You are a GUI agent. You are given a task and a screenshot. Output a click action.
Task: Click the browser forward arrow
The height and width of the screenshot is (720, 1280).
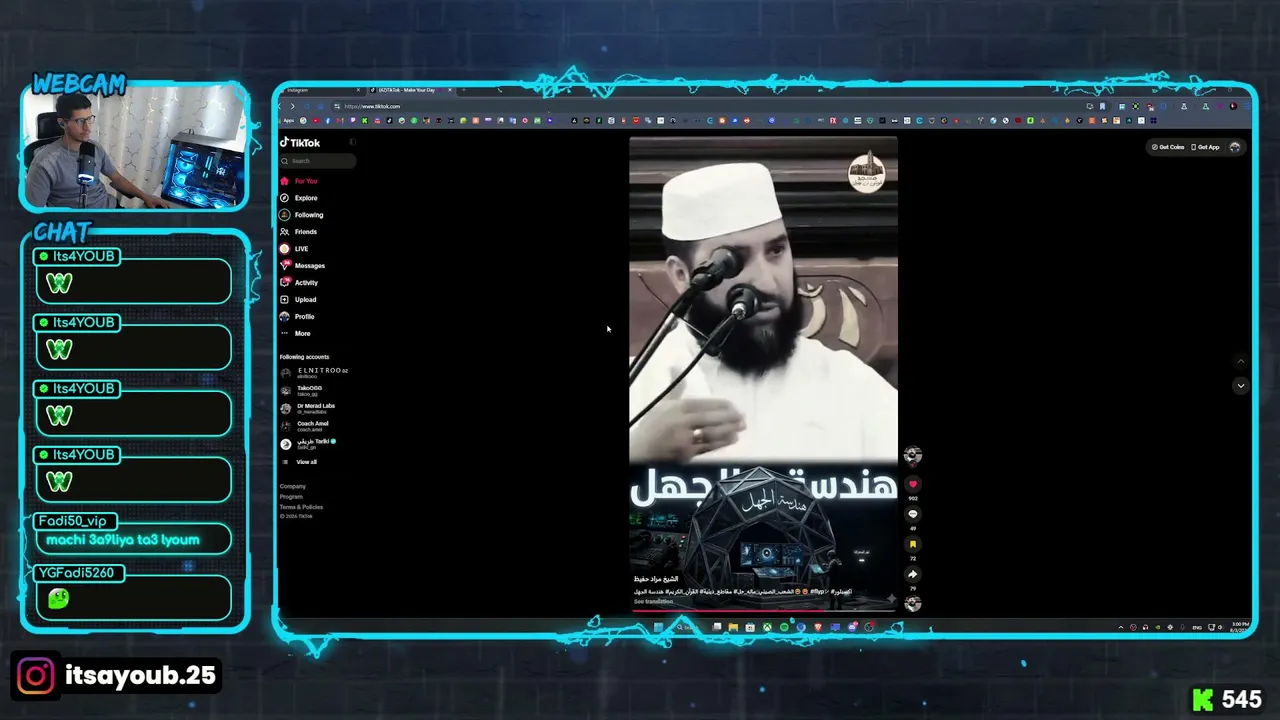point(292,106)
